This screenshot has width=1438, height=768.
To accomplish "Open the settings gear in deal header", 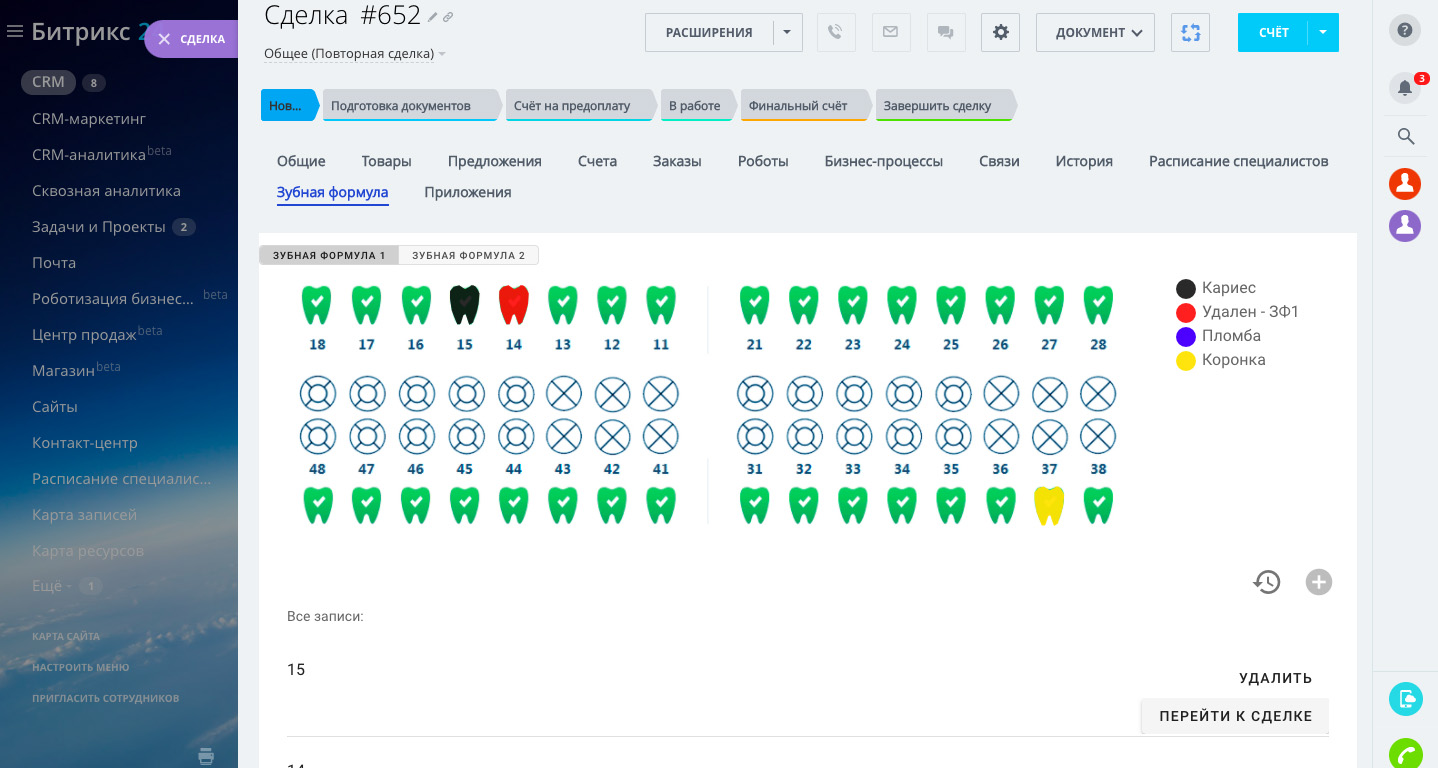I will point(1000,32).
